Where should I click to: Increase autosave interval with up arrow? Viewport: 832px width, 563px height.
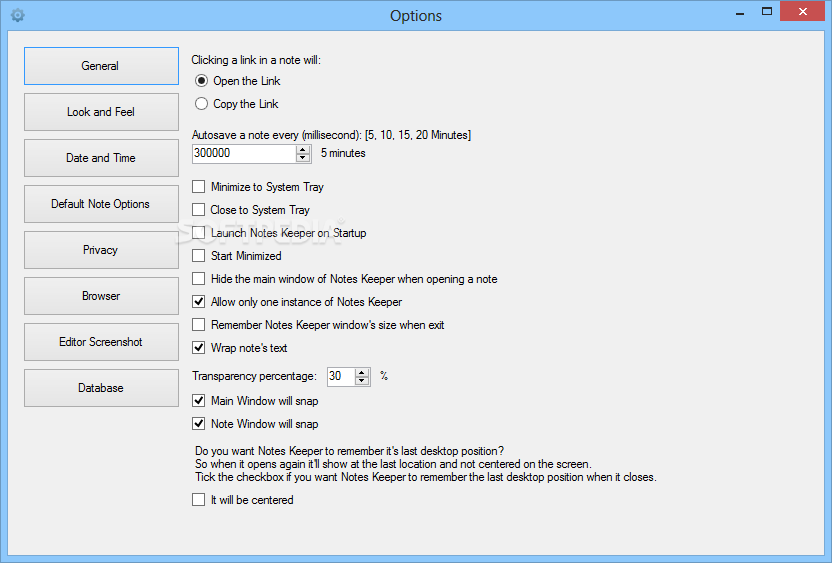pyautogui.click(x=303, y=150)
